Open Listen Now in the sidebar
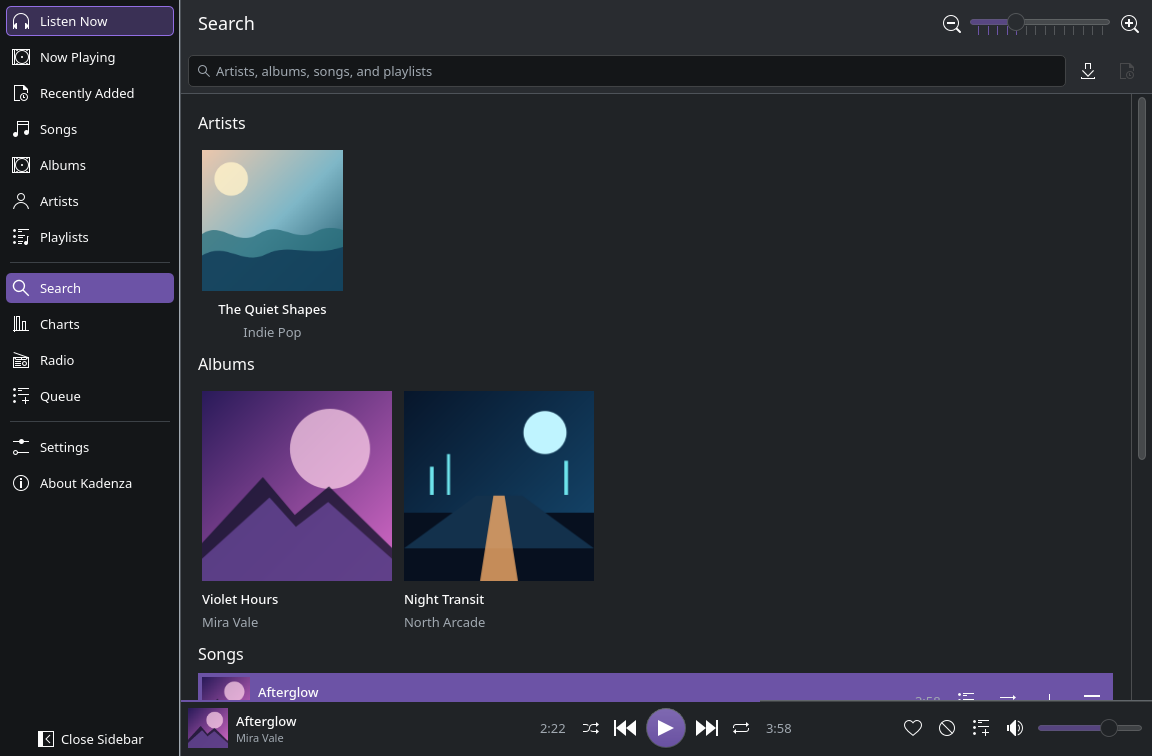Image resolution: width=1152 pixels, height=756 pixels. pyautogui.click(x=90, y=21)
